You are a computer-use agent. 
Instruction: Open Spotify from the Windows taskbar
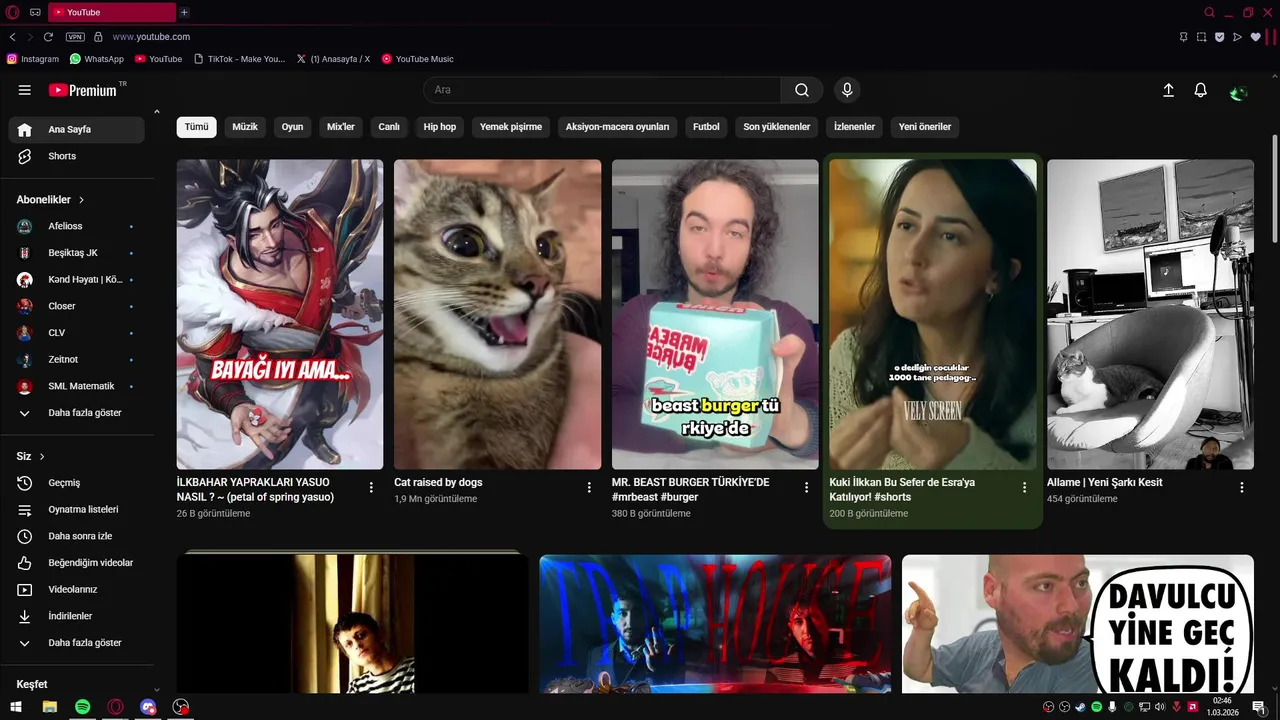83,707
